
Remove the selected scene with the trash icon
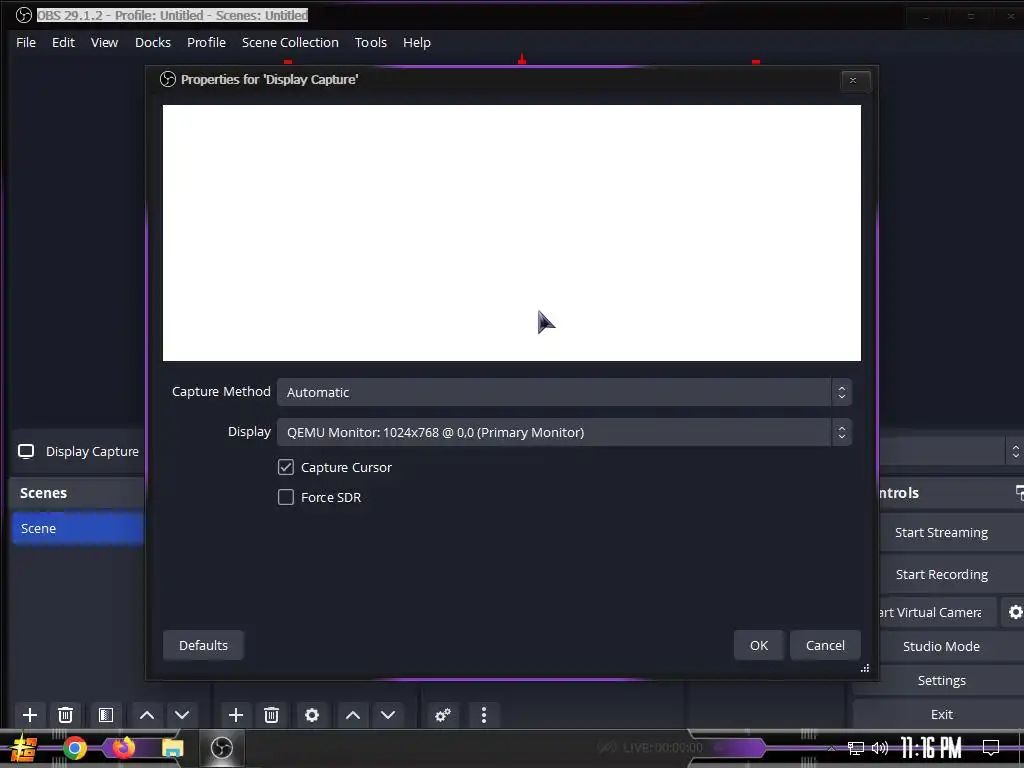point(65,714)
